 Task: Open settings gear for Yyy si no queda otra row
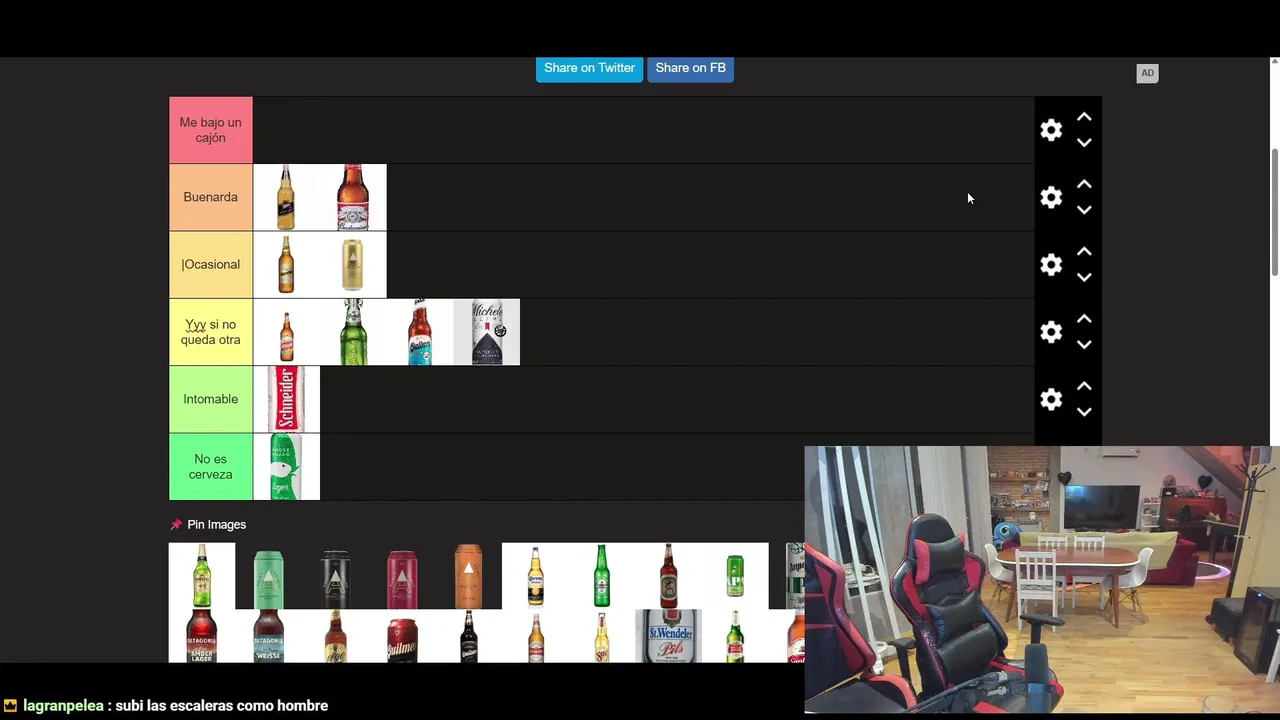pos(1051,332)
